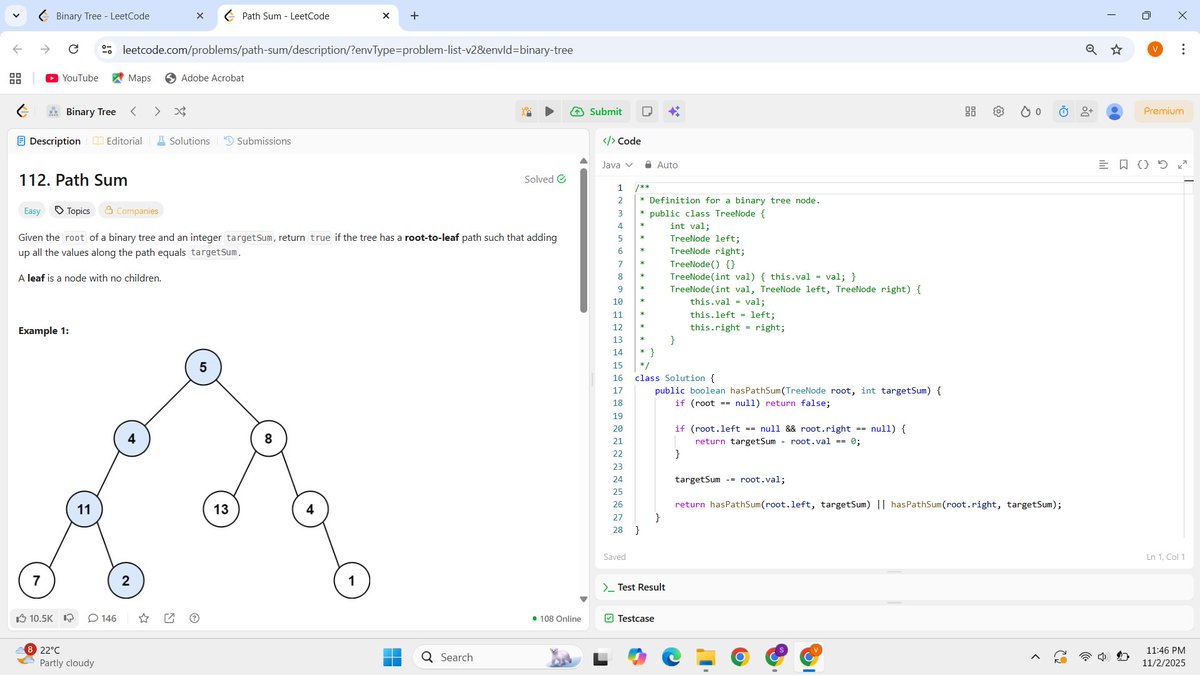This screenshot has width=1200, height=675.
Task: Bookmark this page star in address bar
Action: click(1117, 50)
